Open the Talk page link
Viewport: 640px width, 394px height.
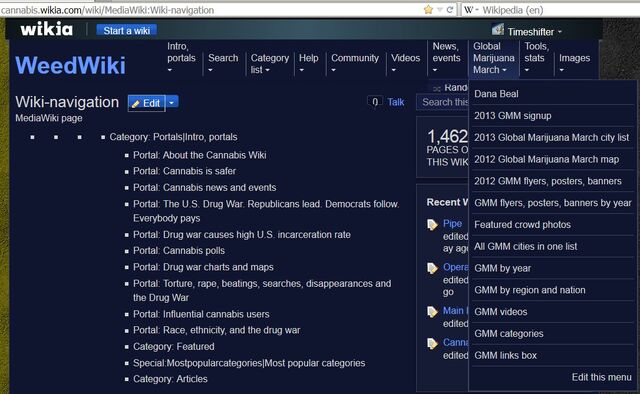396,102
